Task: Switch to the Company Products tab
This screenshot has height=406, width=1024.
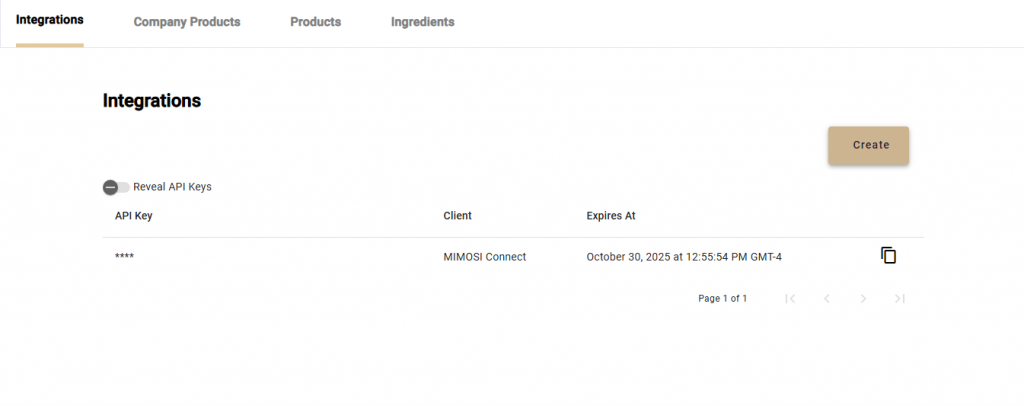Action: tap(187, 22)
